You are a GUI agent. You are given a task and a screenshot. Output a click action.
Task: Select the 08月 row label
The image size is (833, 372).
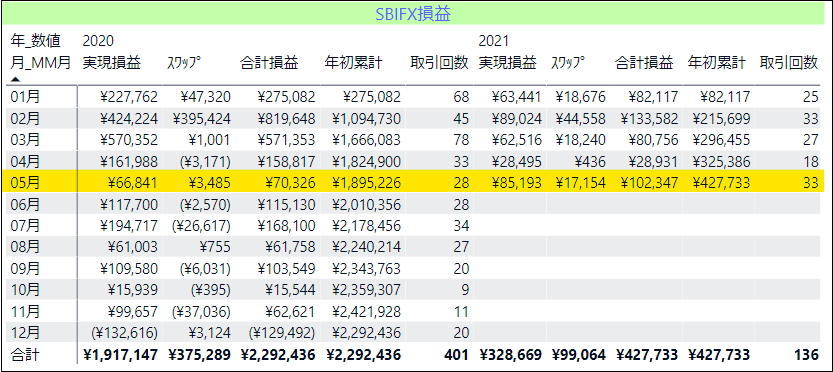click(x=26, y=247)
